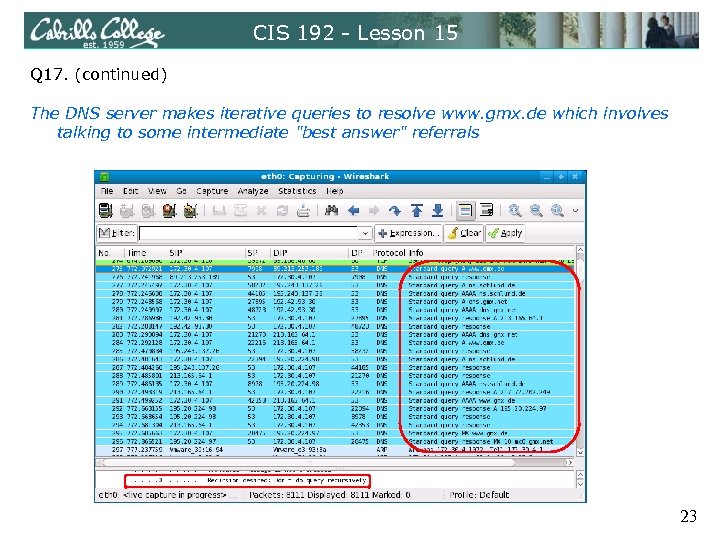The width and height of the screenshot is (720, 540).
Task: Select packet row 'Standard query AAAA ns.schlund.de' at 772.245600
Action: coord(335,293)
